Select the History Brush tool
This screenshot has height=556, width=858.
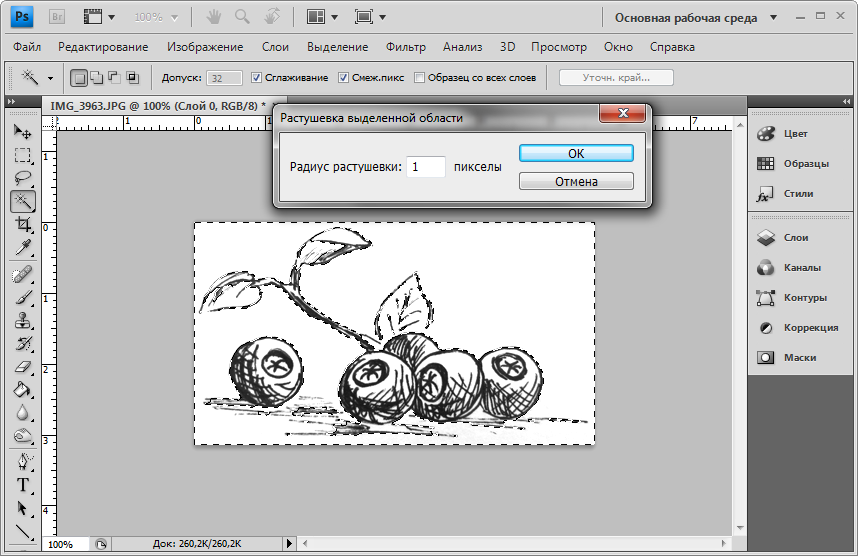click(22, 344)
